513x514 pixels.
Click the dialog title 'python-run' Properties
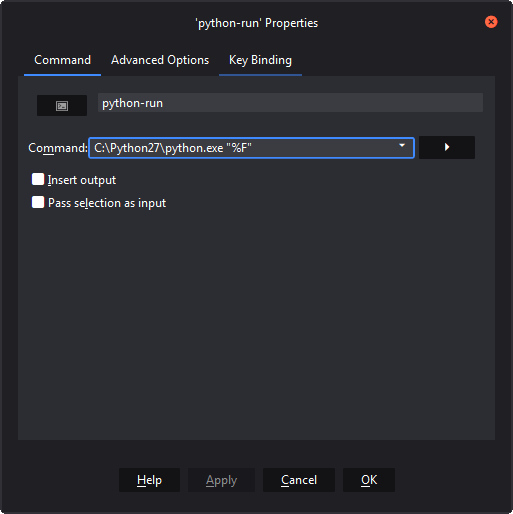click(x=256, y=23)
